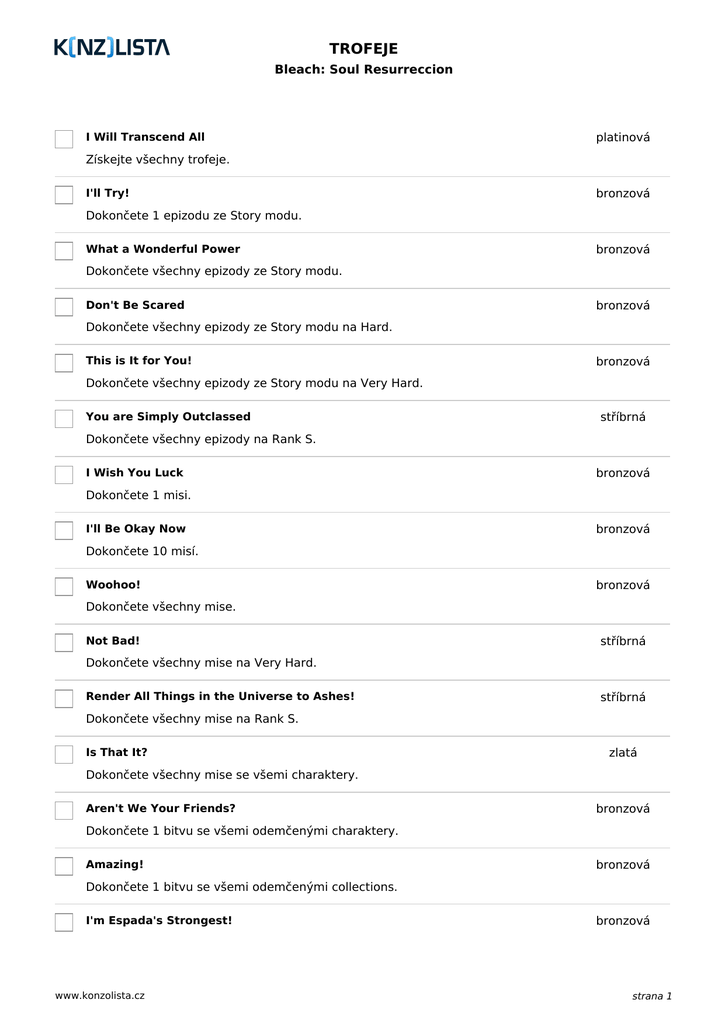725x1024 pixels.
Task: Click the 'TROFEJE' page heading
Action: (363, 49)
